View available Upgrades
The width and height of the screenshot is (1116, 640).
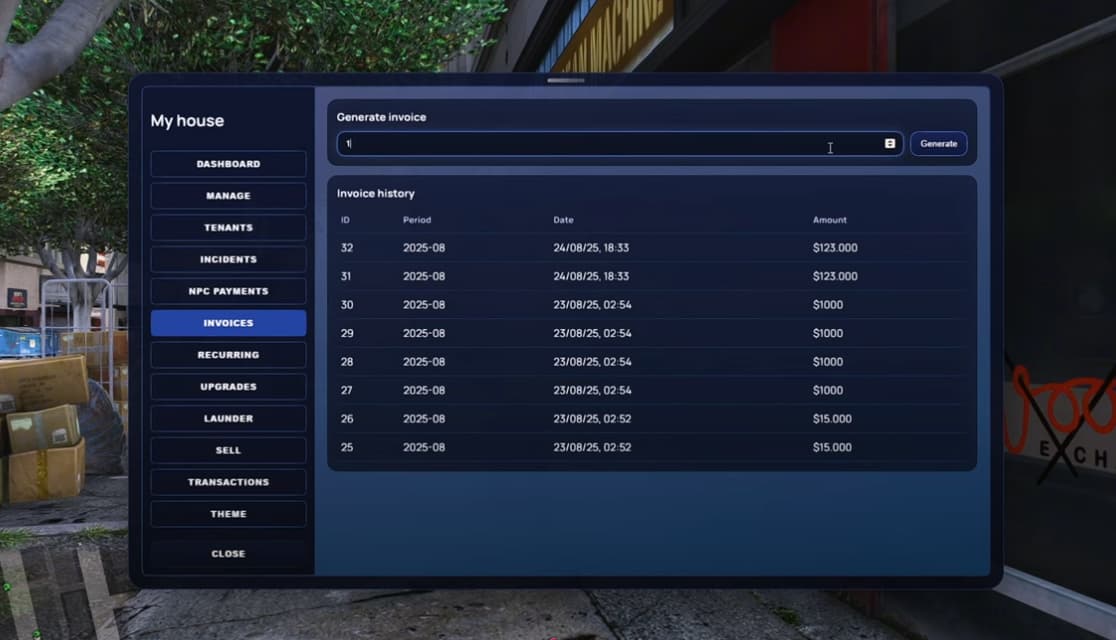228,386
